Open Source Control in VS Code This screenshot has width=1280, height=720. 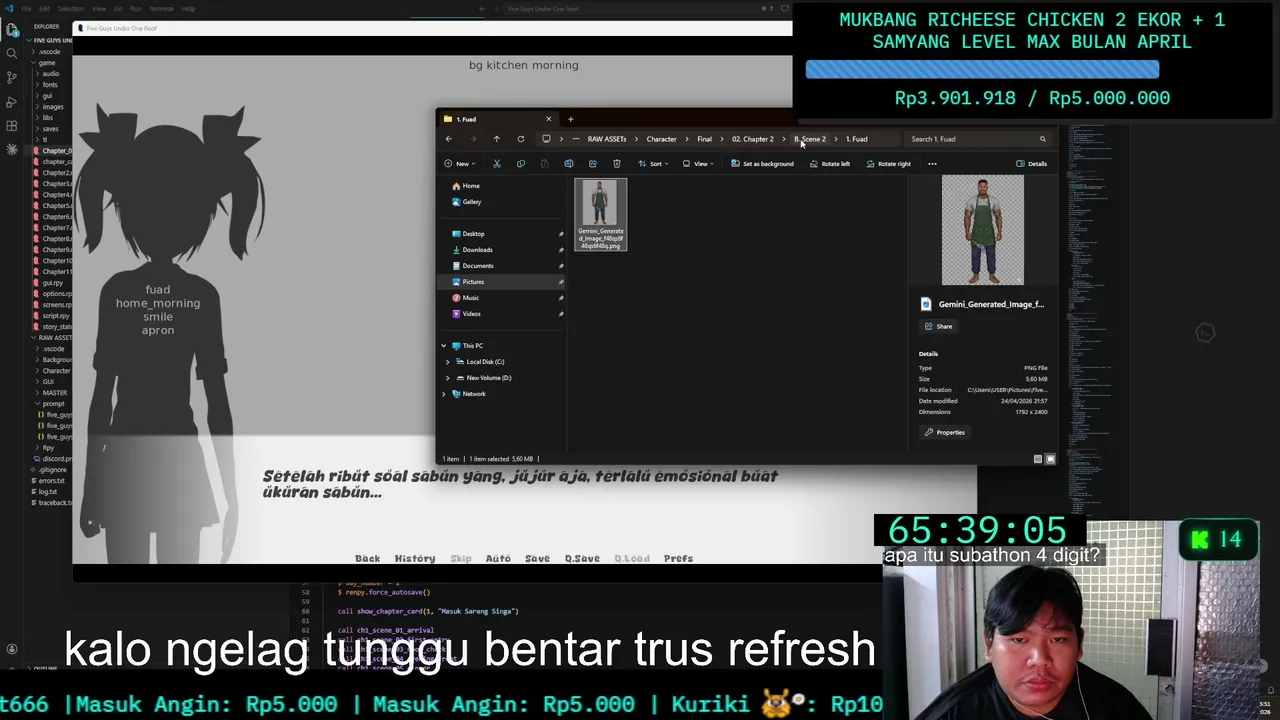tap(12, 77)
